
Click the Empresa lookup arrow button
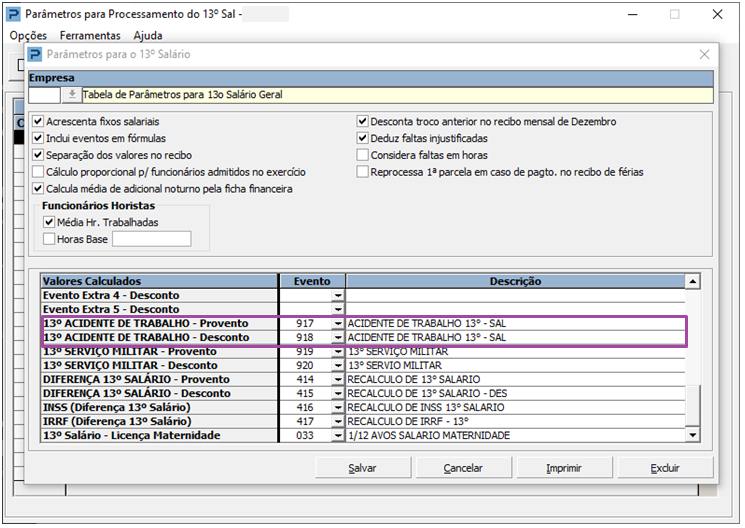click(x=72, y=95)
